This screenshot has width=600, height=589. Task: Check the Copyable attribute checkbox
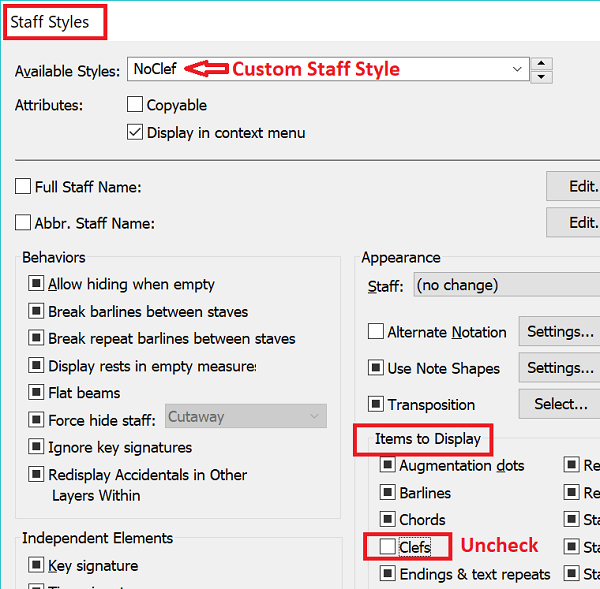click(x=136, y=105)
